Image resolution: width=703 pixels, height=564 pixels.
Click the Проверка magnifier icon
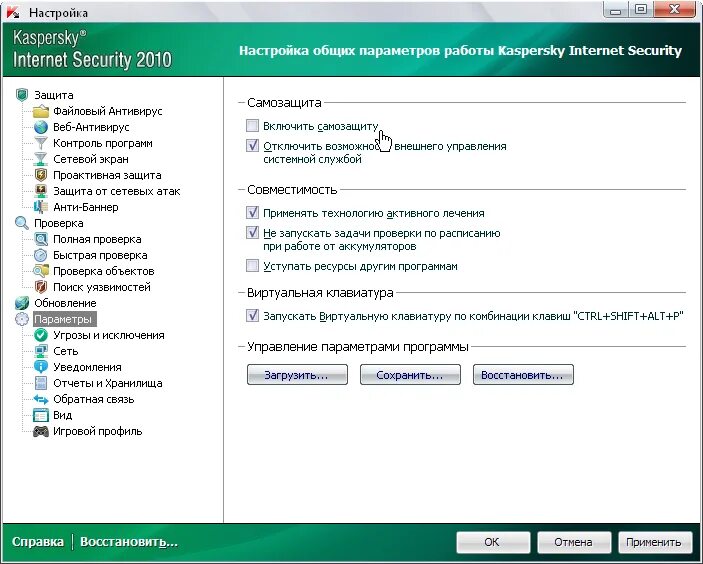(22, 223)
